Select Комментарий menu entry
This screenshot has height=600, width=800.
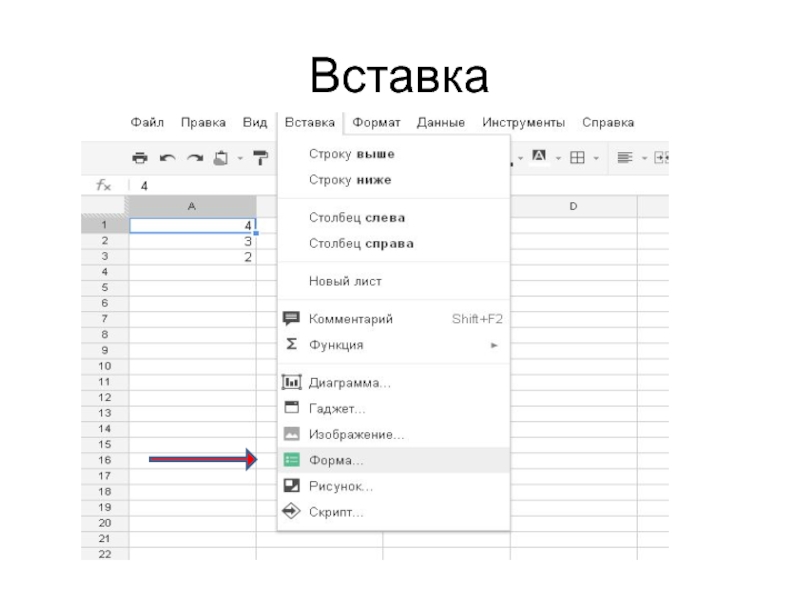pos(393,319)
